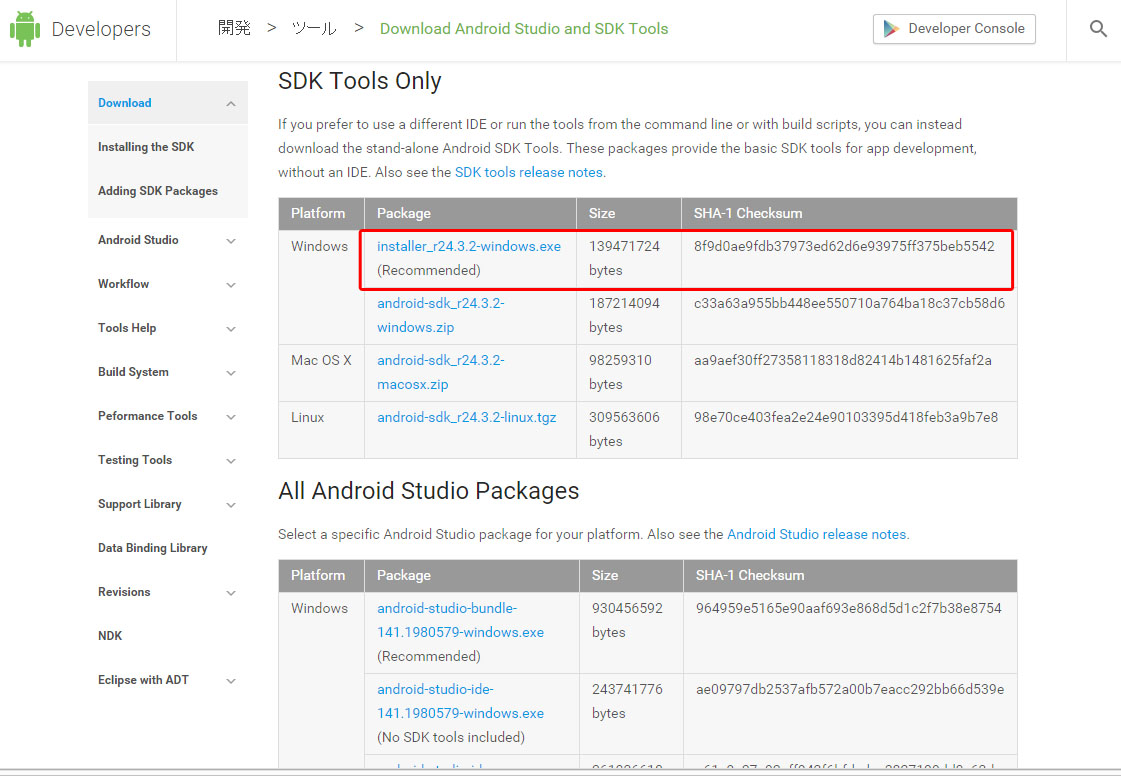Click the (No SDK tools included) note
The image size is (1121, 776).
pyautogui.click(x=450, y=737)
